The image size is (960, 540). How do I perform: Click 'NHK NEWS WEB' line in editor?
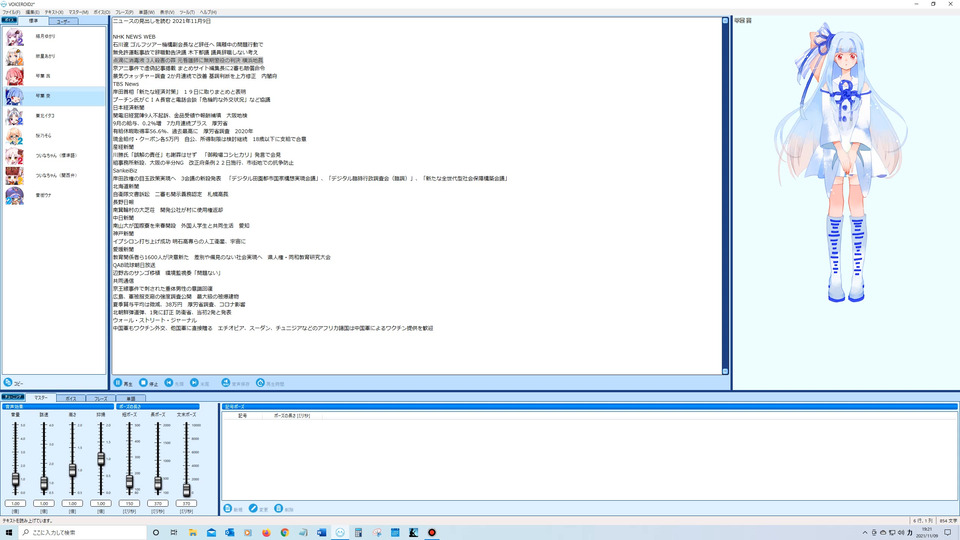pos(134,37)
